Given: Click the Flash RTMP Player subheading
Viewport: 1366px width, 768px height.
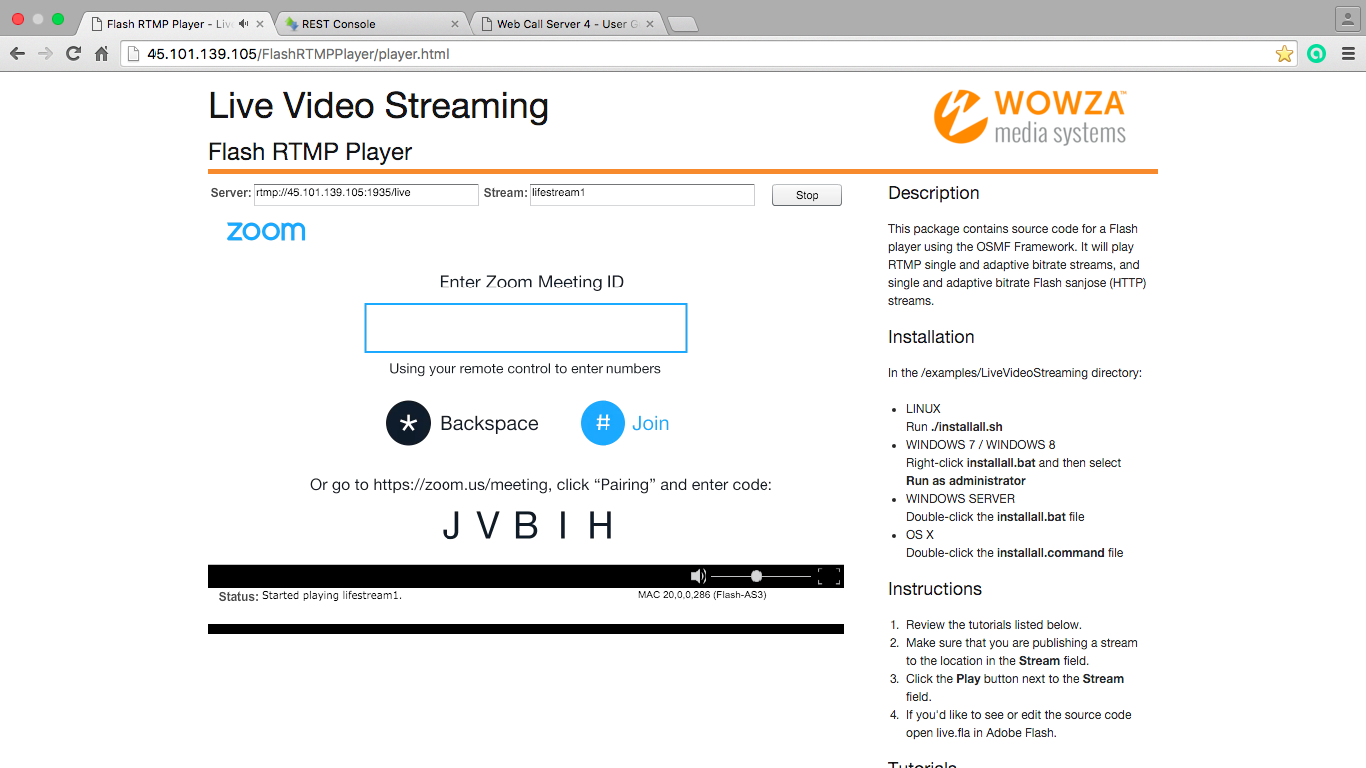Looking at the screenshot, I should (x=310, y=152).
